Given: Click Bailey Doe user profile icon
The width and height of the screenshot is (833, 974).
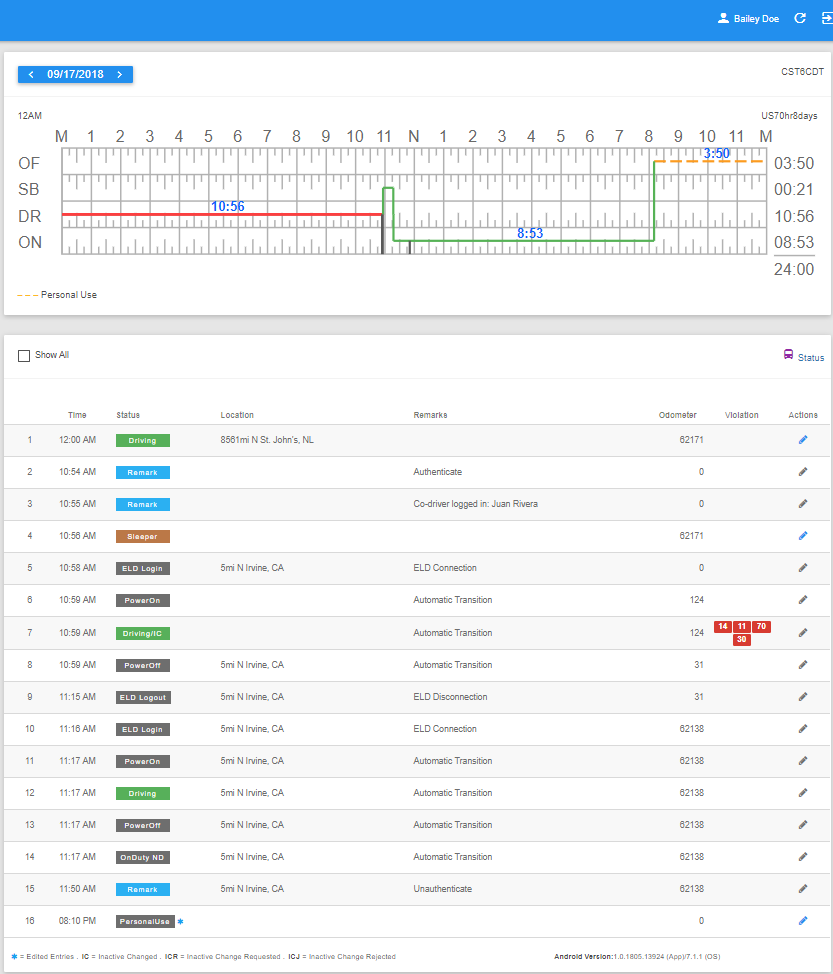Looking at the screenshot, I should pos(723,19).
